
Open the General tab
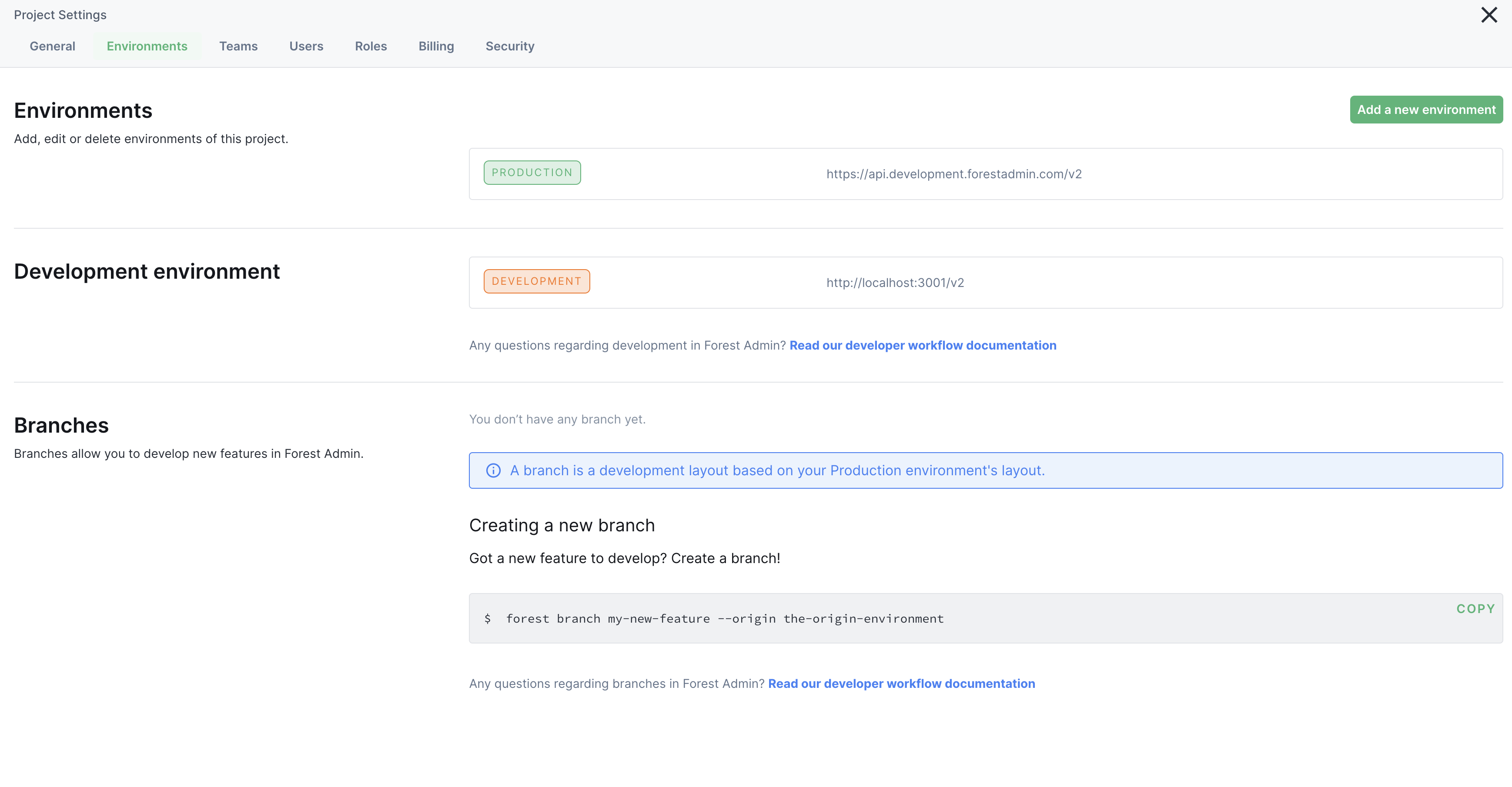coord(52,47)
